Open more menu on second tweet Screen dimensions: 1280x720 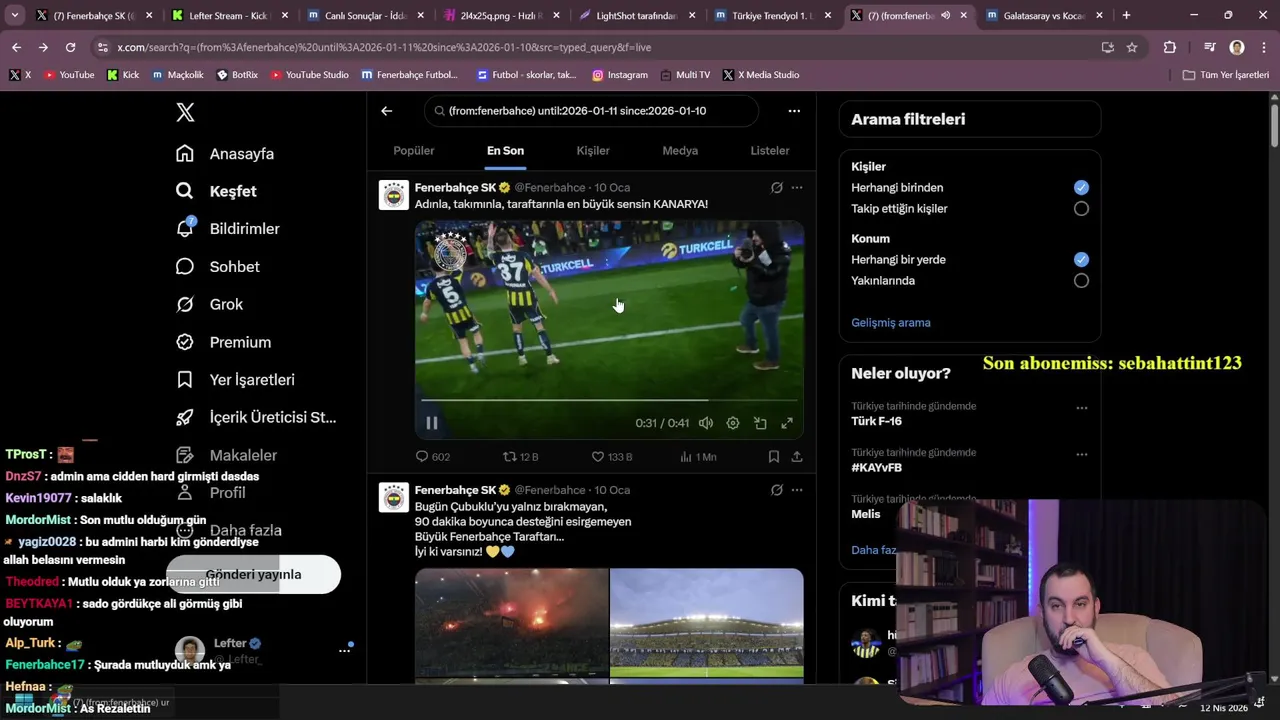[797, 490]
